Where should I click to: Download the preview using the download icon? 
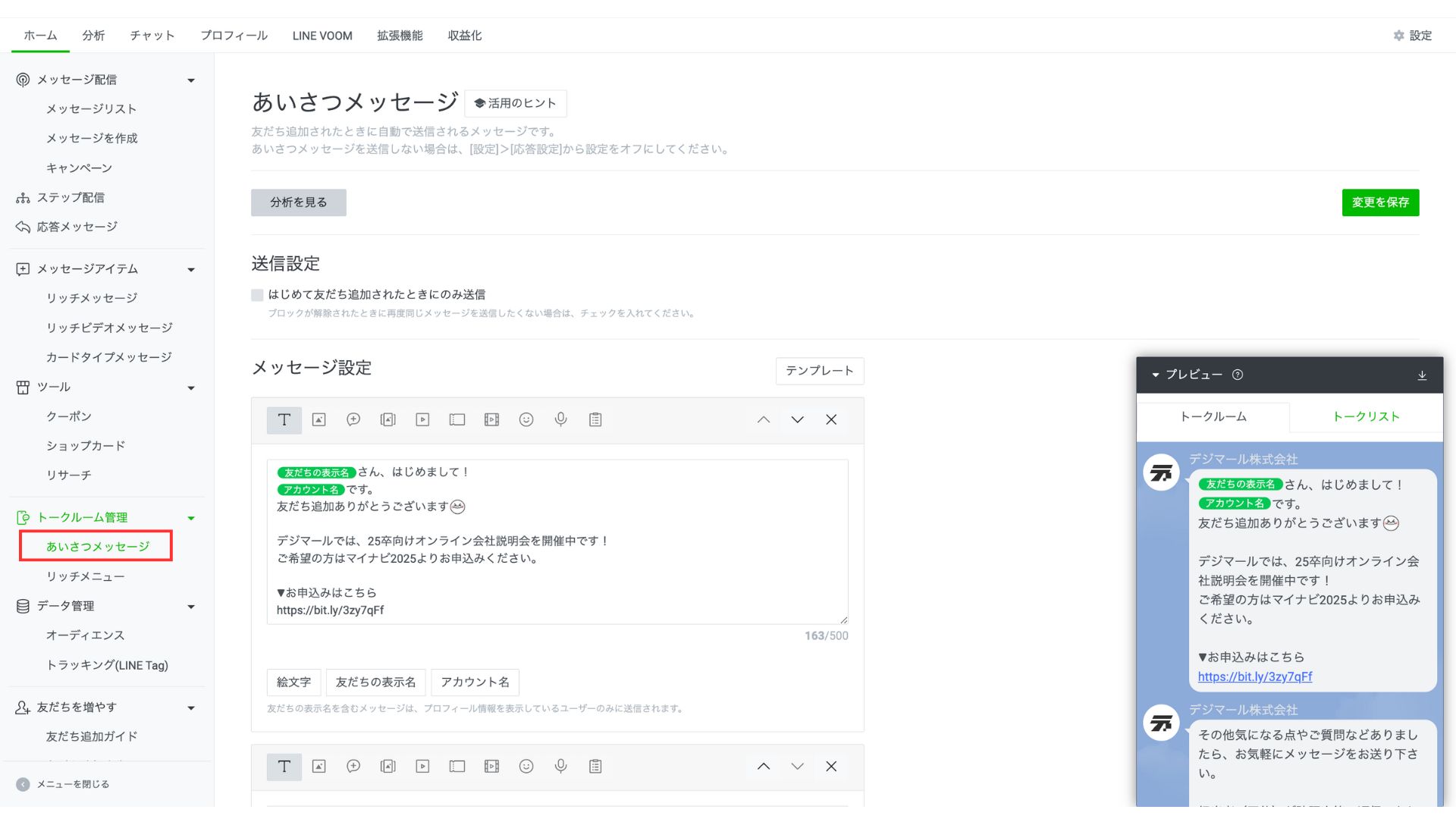click(x=1422, y=375)
